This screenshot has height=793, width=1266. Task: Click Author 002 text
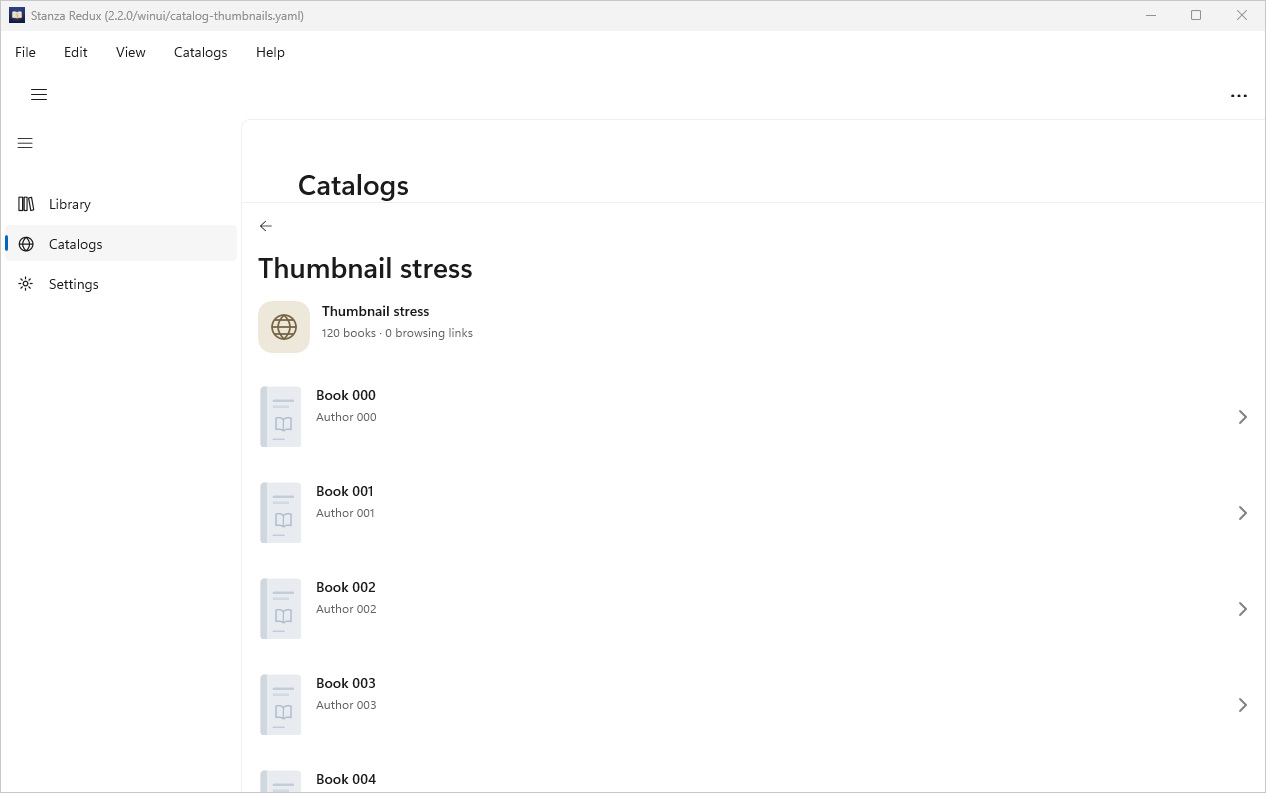coord(346,609)
